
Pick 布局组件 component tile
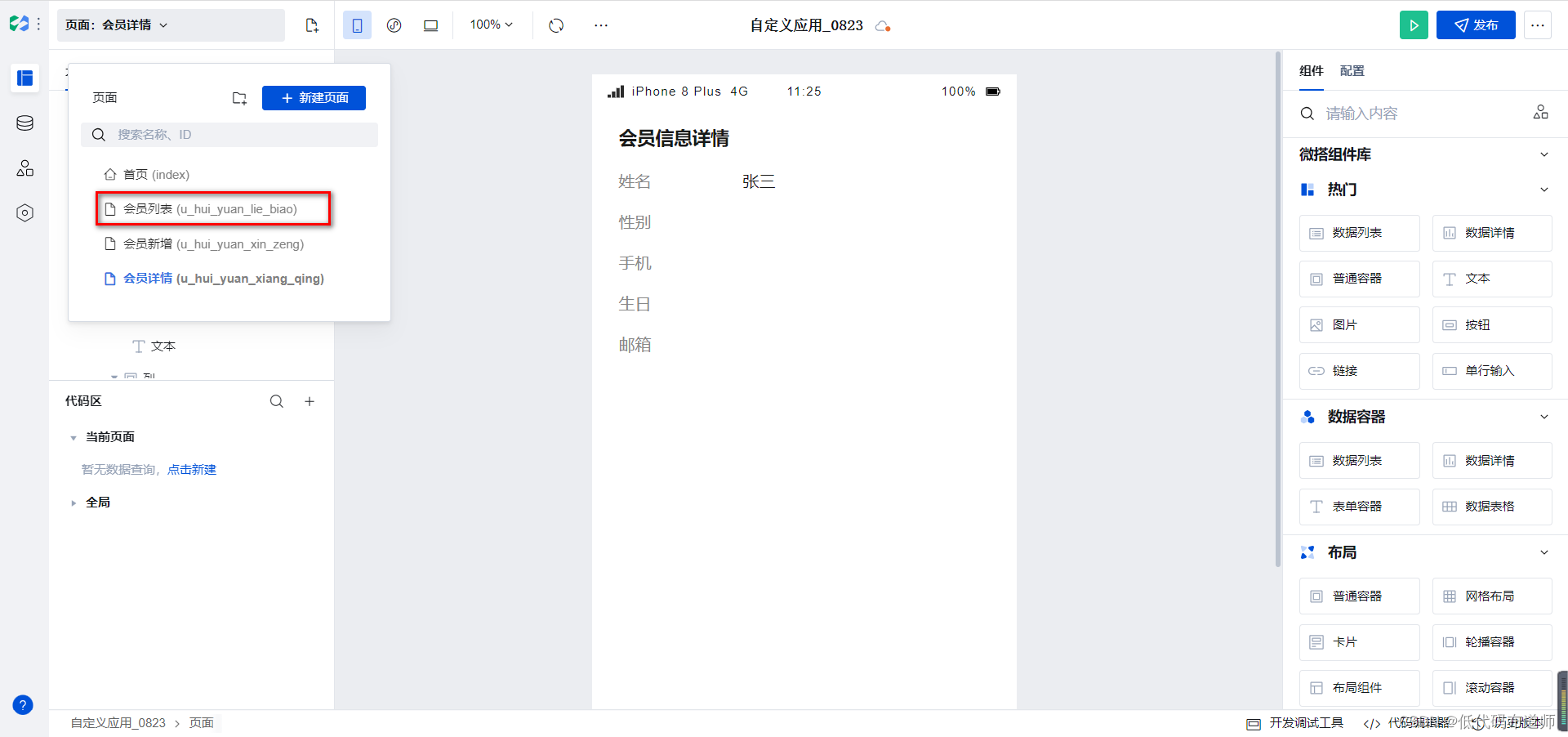(1360, 689)
